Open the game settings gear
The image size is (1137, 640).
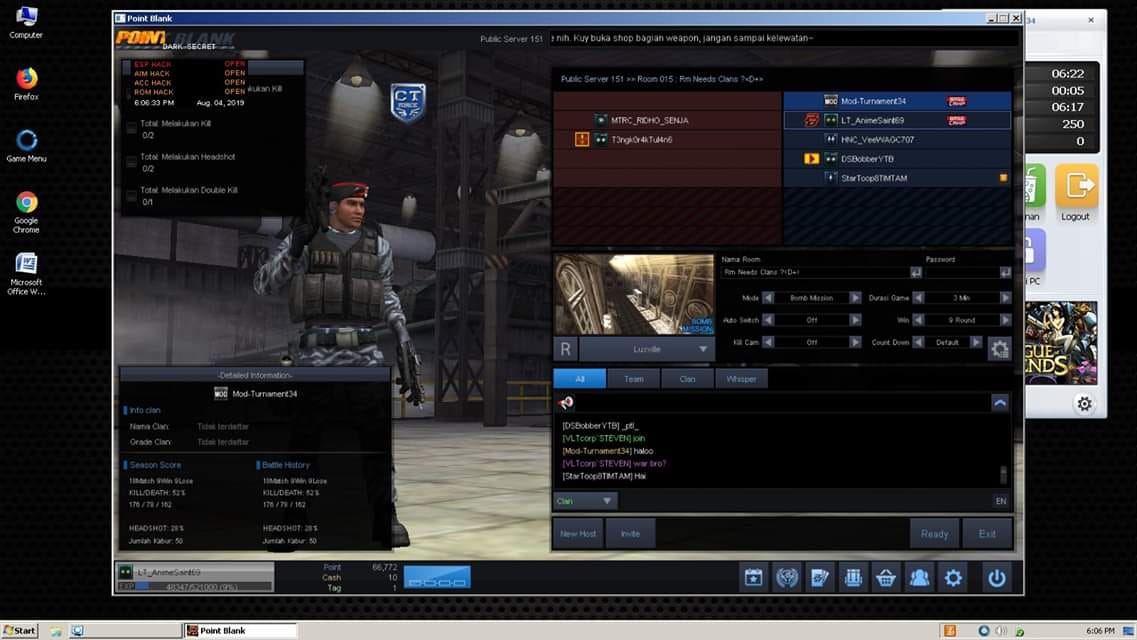click(x=953, y=578)
